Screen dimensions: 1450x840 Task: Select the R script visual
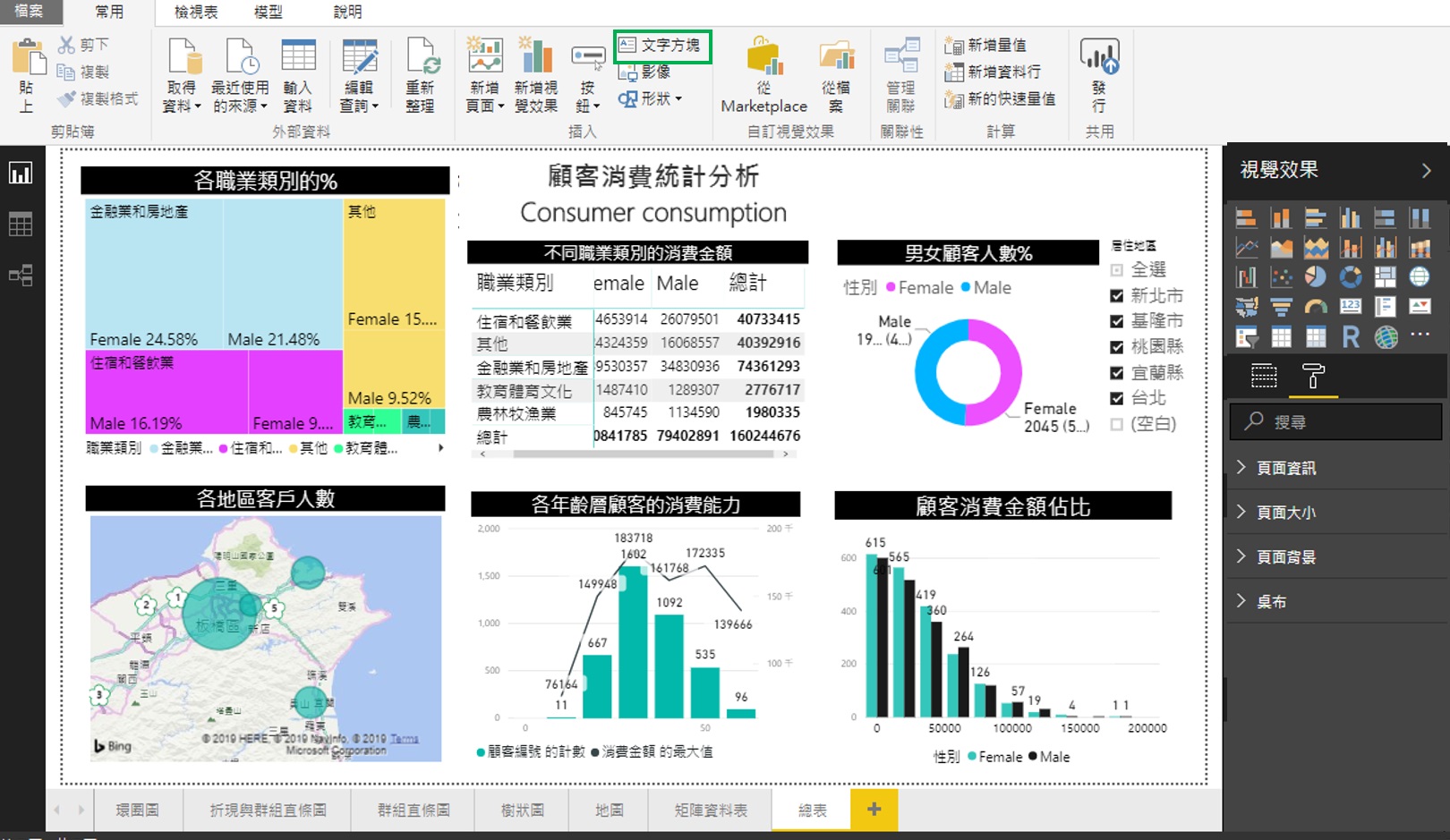1351,337
